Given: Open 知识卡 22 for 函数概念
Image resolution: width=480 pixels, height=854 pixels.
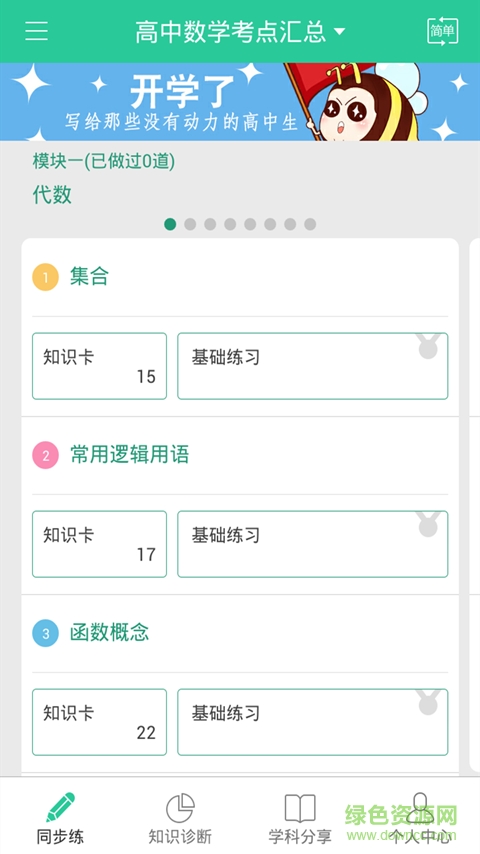Looking at the screenshot, I should tap(99, 722).
